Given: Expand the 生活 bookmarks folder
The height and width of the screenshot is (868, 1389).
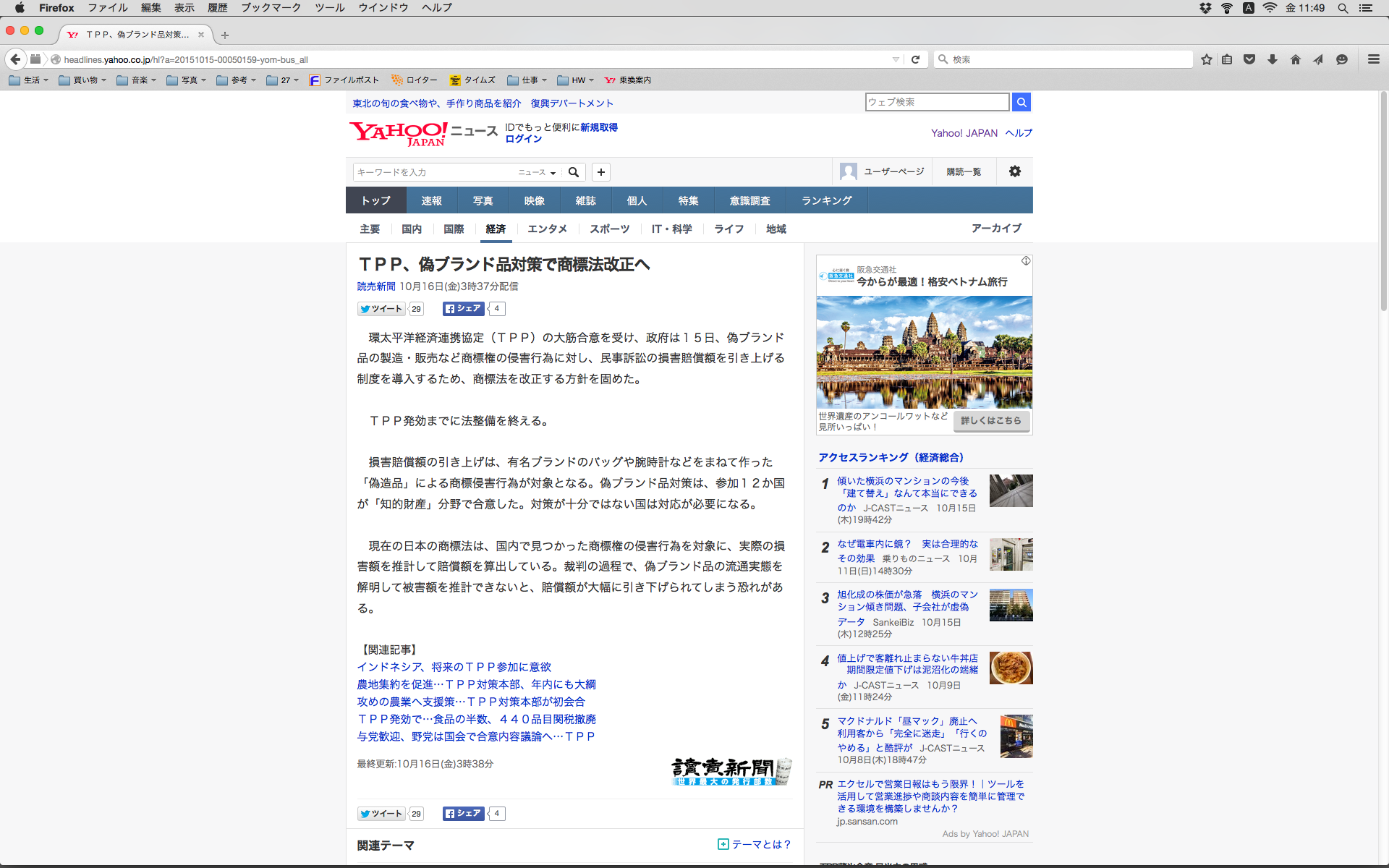Looking at the screenshot, I should [29, 80].
